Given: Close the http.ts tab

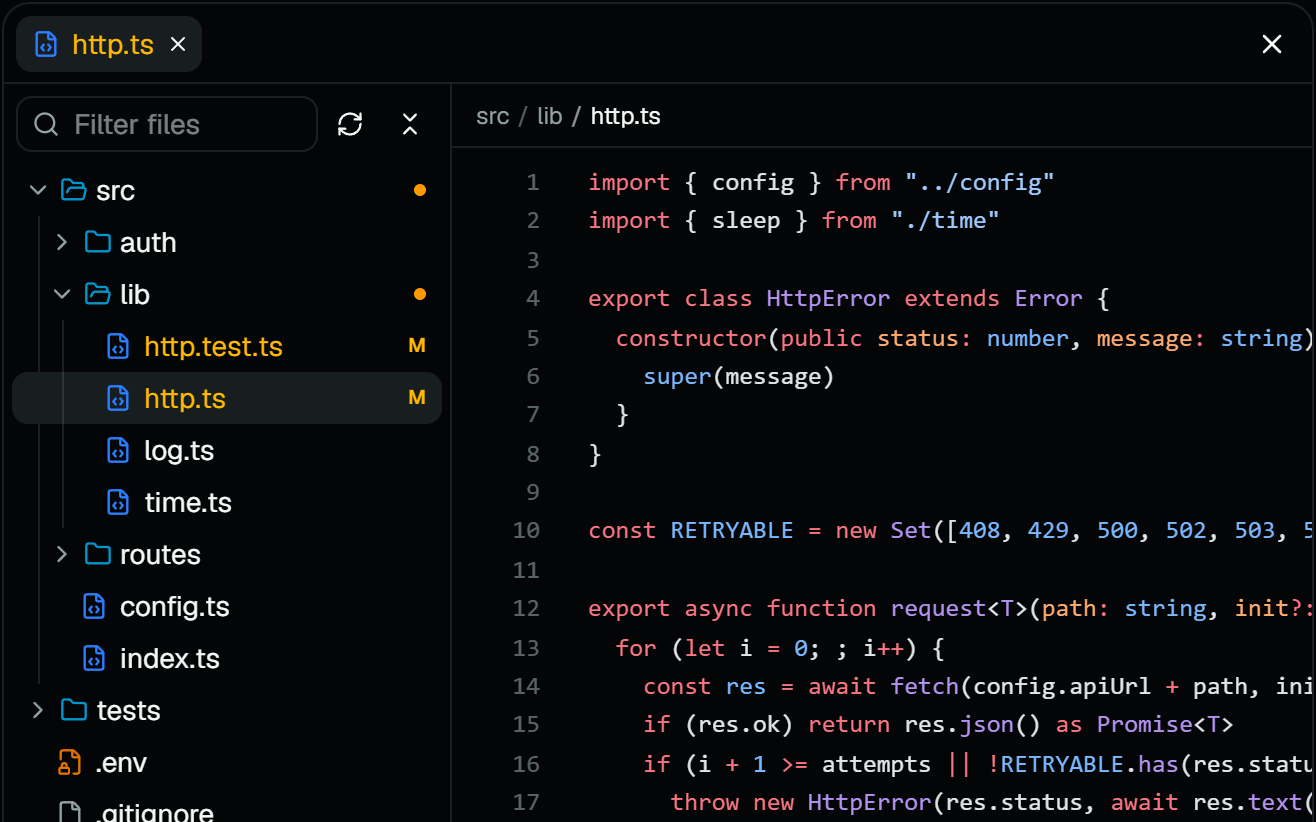Looking at the screenshot, I should [178, 44].
